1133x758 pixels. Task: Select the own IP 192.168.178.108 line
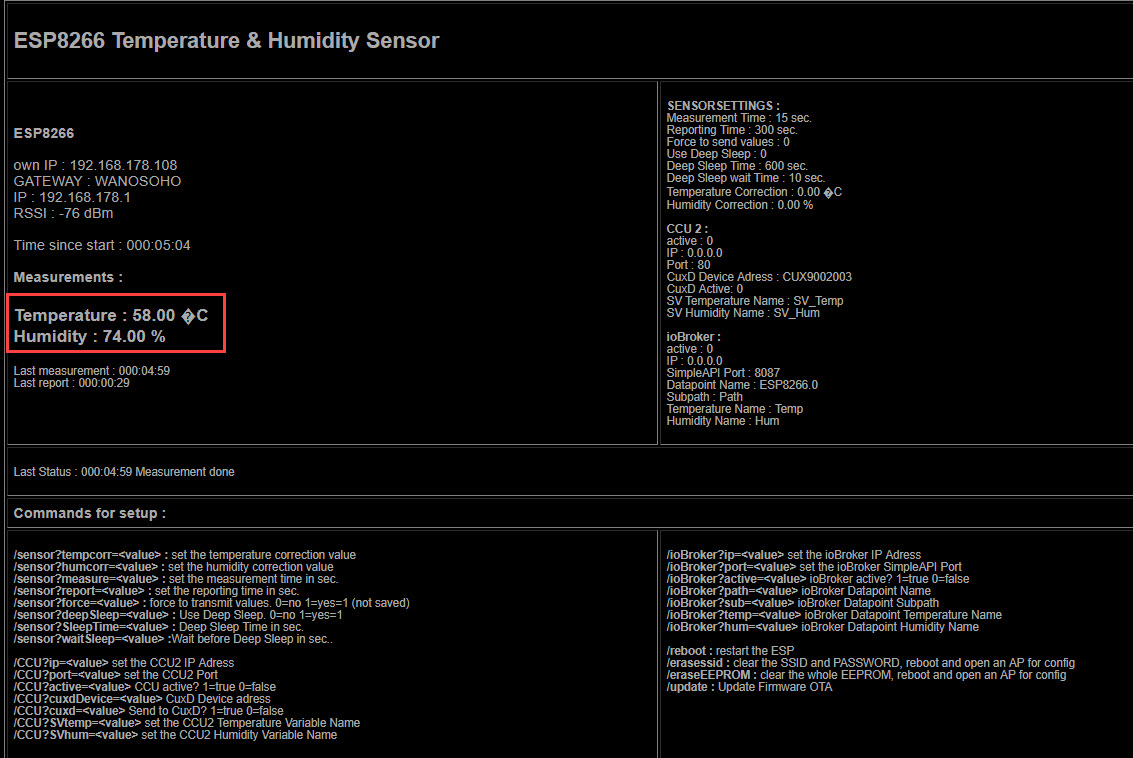point(95,165)
